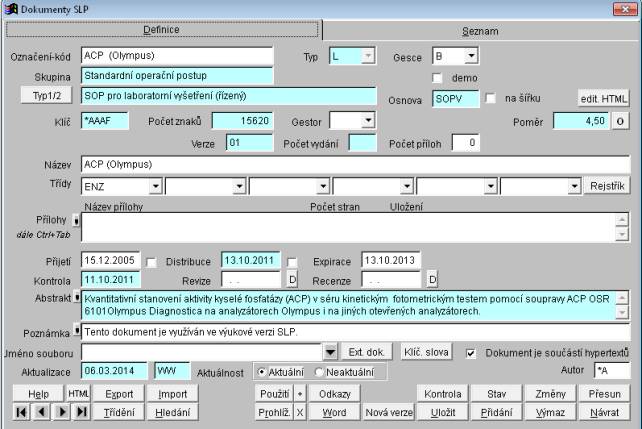
Task: Click into the Název text field
Action: tap(354, 164)
